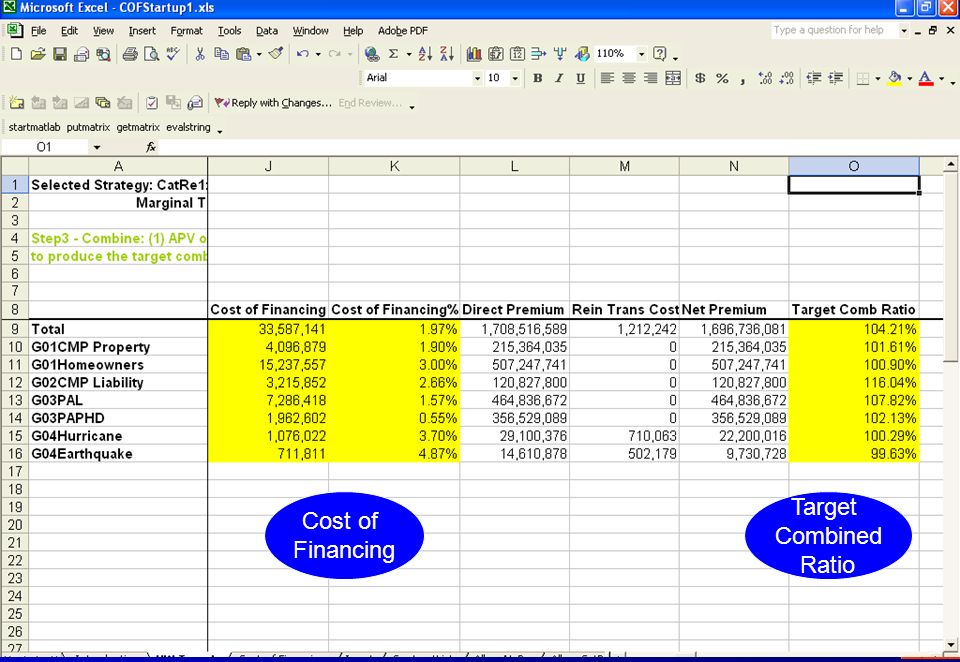Click the startmatlab button
Image resolution: width=960 pixels, height=662 pixels.
pos(34,127)
